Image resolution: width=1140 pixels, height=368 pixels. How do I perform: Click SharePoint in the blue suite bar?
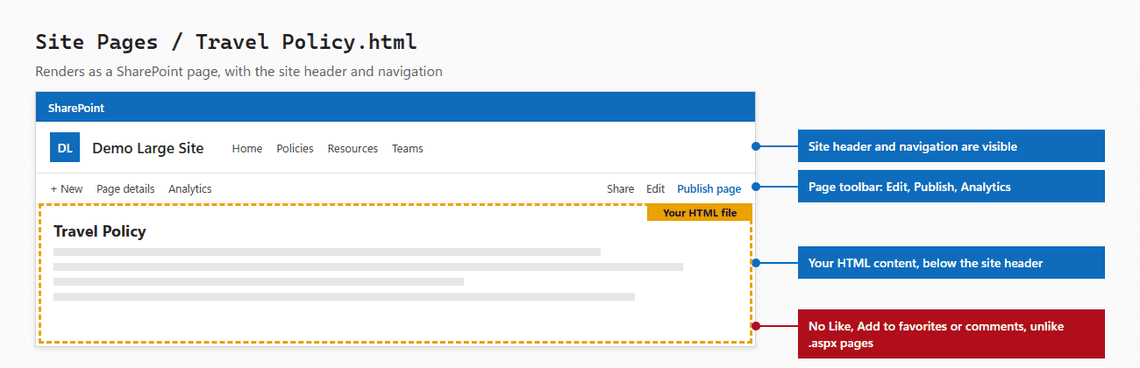click(x=76, y=108)
